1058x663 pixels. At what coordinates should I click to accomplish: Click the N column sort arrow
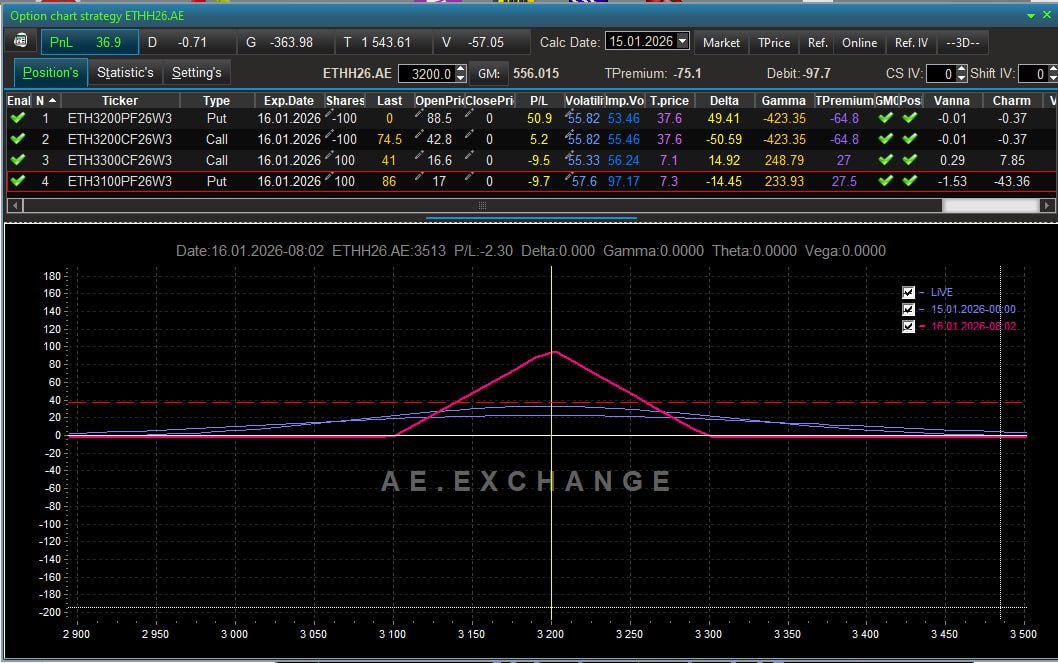(52, 100)
